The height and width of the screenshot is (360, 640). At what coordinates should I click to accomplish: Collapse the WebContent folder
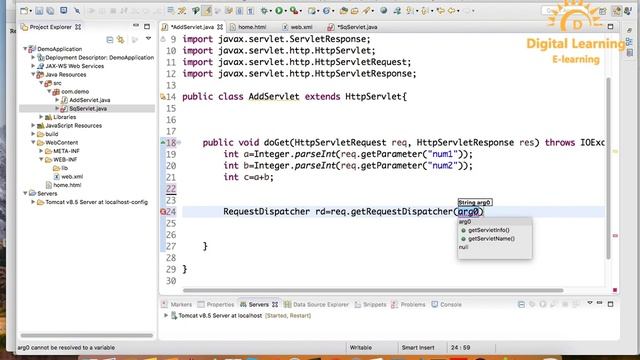(x=33, y=142)
